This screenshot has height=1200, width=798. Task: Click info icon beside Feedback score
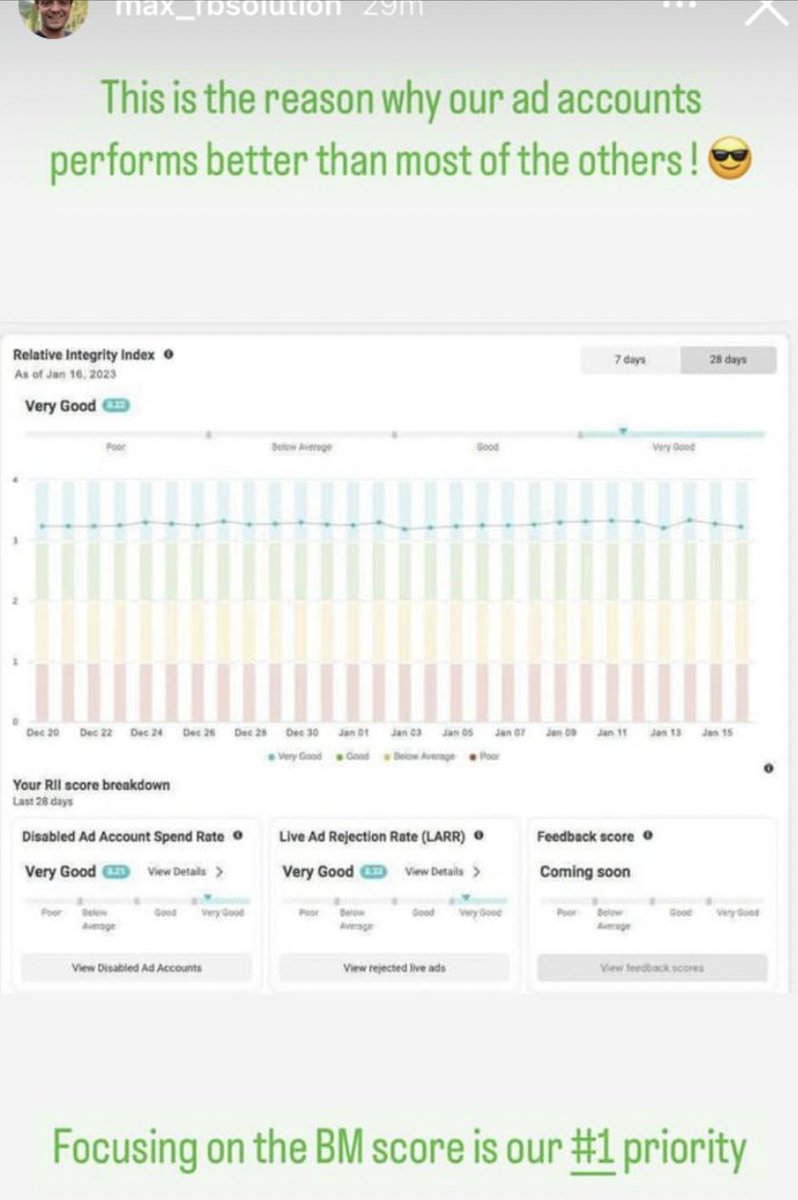tap(647, 835)
